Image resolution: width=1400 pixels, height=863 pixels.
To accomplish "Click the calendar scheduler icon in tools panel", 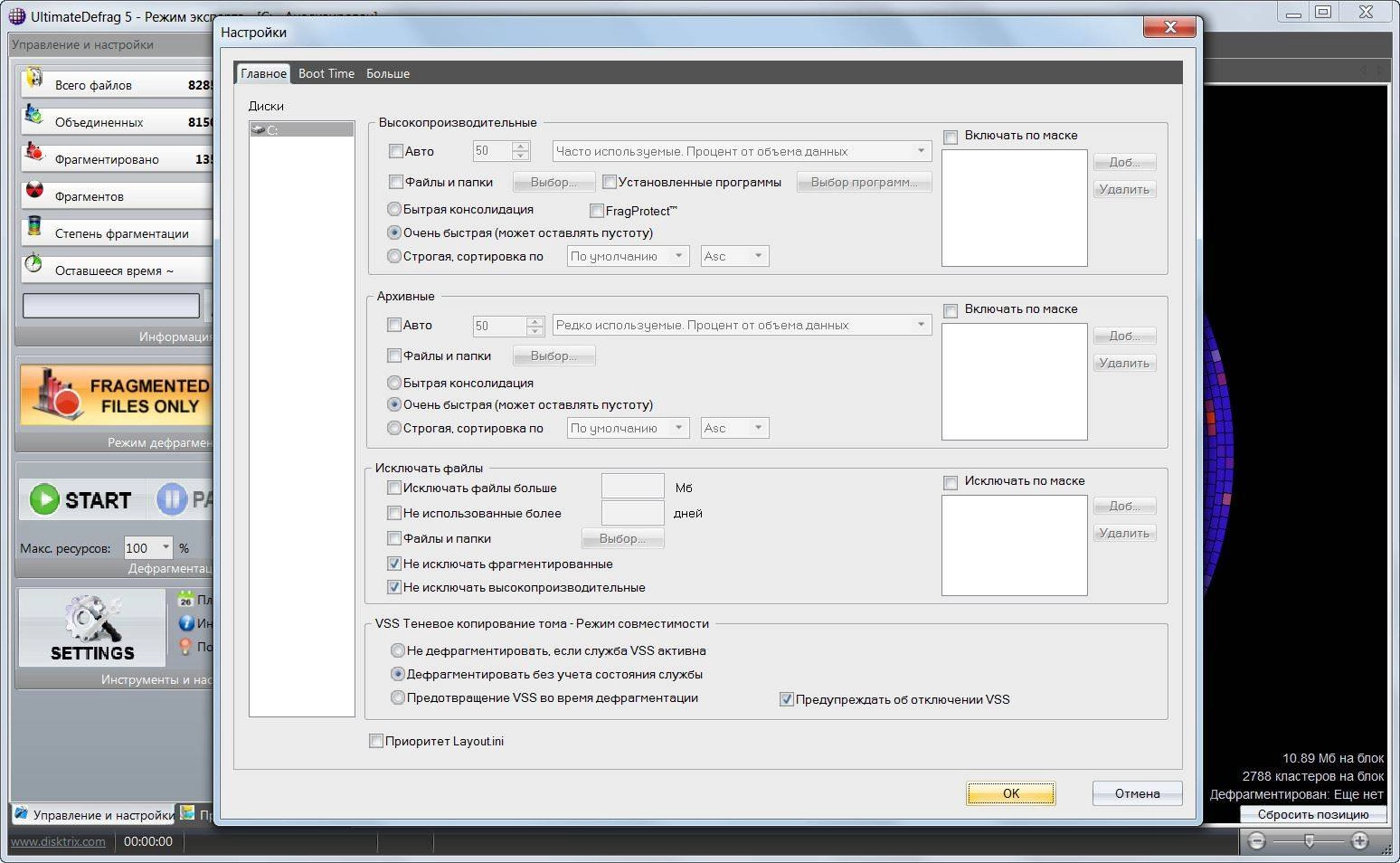I will click(x=185, y=599).
